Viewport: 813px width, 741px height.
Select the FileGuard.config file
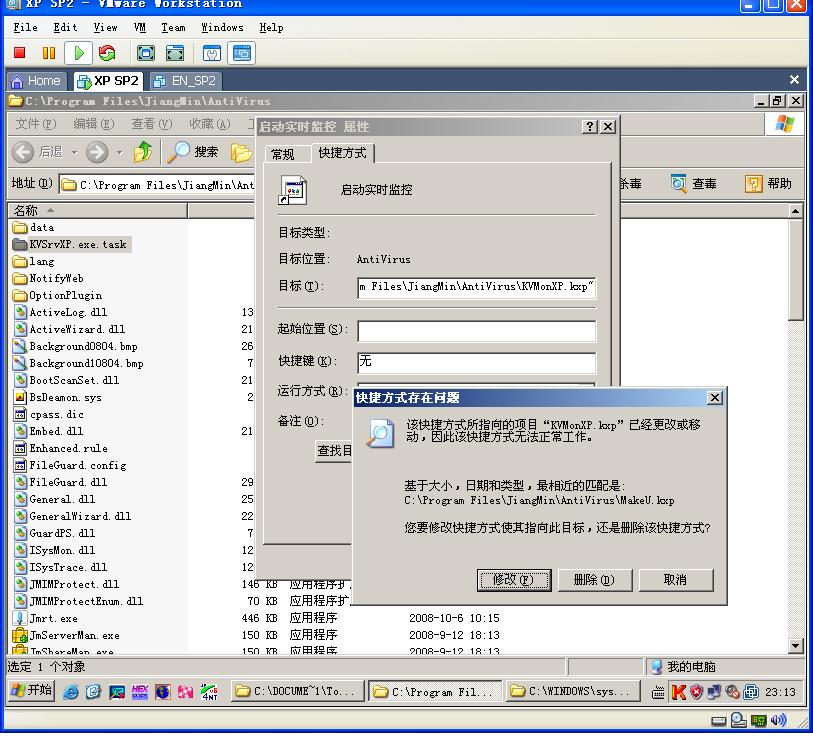pos(69,466)
